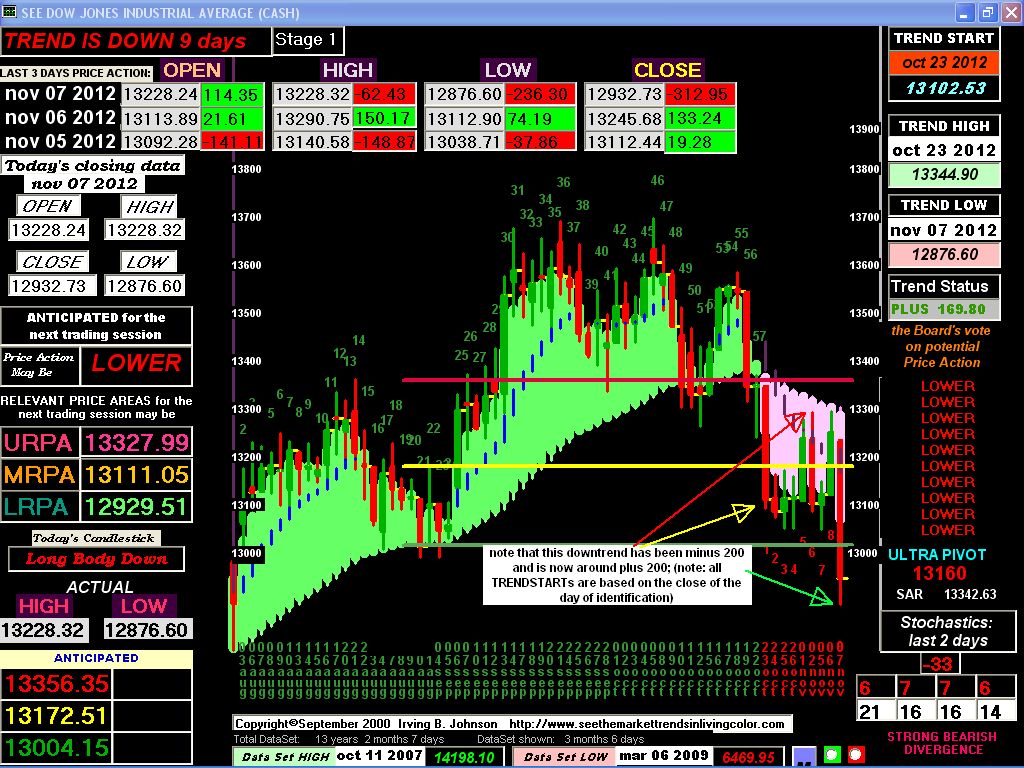The image size is (1024, 768).
Task: Click the application icon in the title bar
Action: [11, 12]
